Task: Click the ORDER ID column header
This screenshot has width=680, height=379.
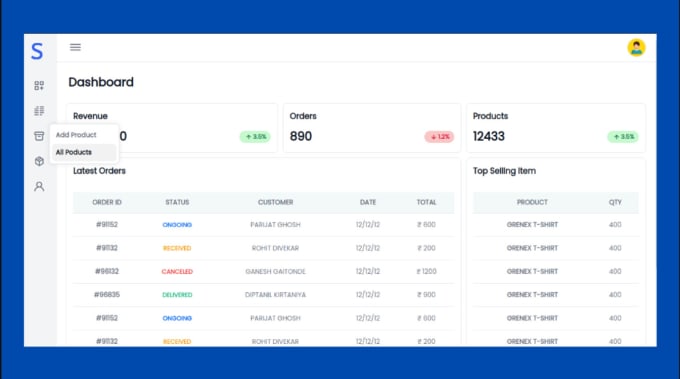Action: tap(107, 202)
